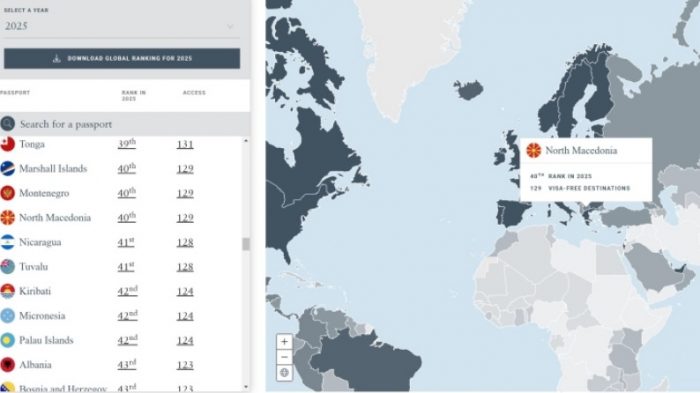Click the Kiribati flag icon
The image size is (700, 393).
[x=8, y=291]
